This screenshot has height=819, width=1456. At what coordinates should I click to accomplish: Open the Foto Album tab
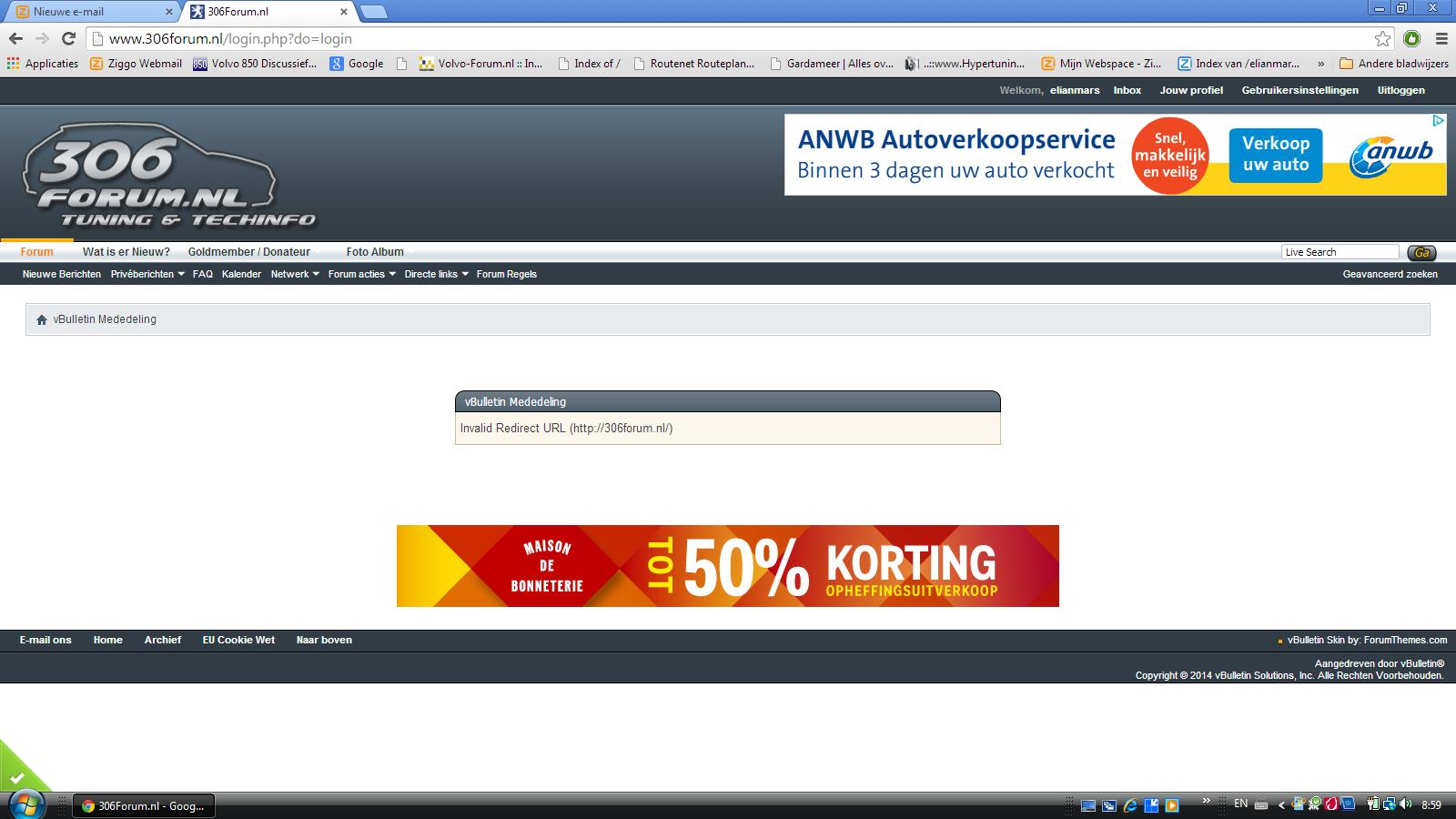[375, 252]
